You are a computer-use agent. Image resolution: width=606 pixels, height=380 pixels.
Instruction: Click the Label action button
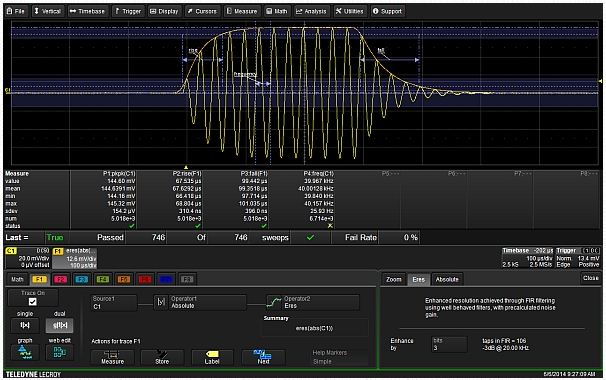pos(212,357)
